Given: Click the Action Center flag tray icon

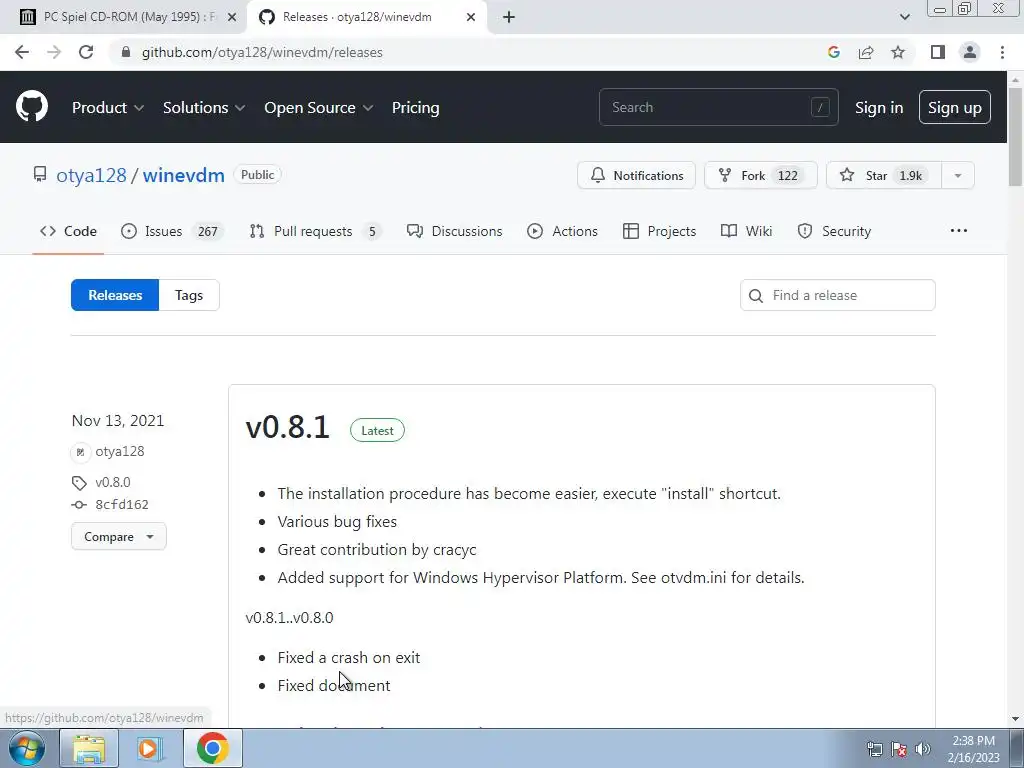Looking at the screenshot, I should click(899, 749).
